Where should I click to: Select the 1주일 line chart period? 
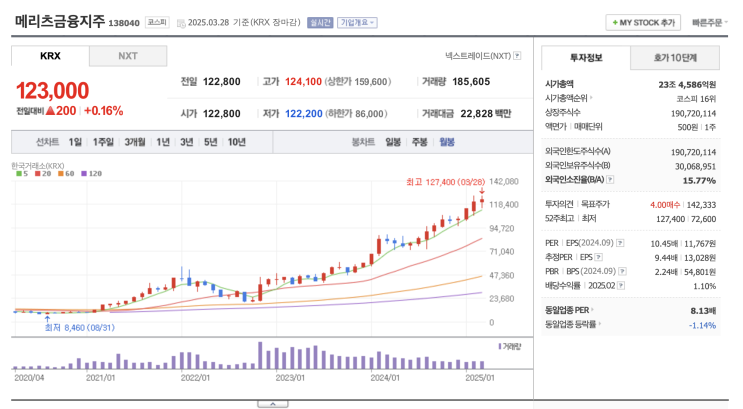tap(103, 142)
